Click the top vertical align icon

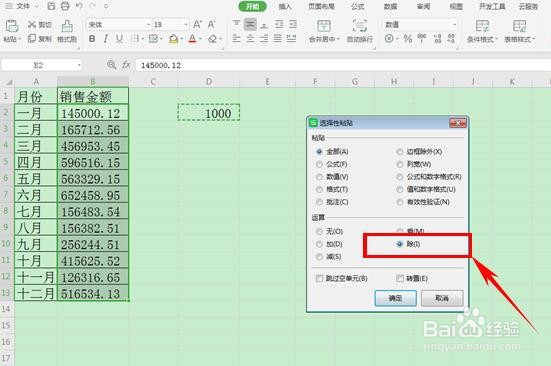tap(236, 24)
